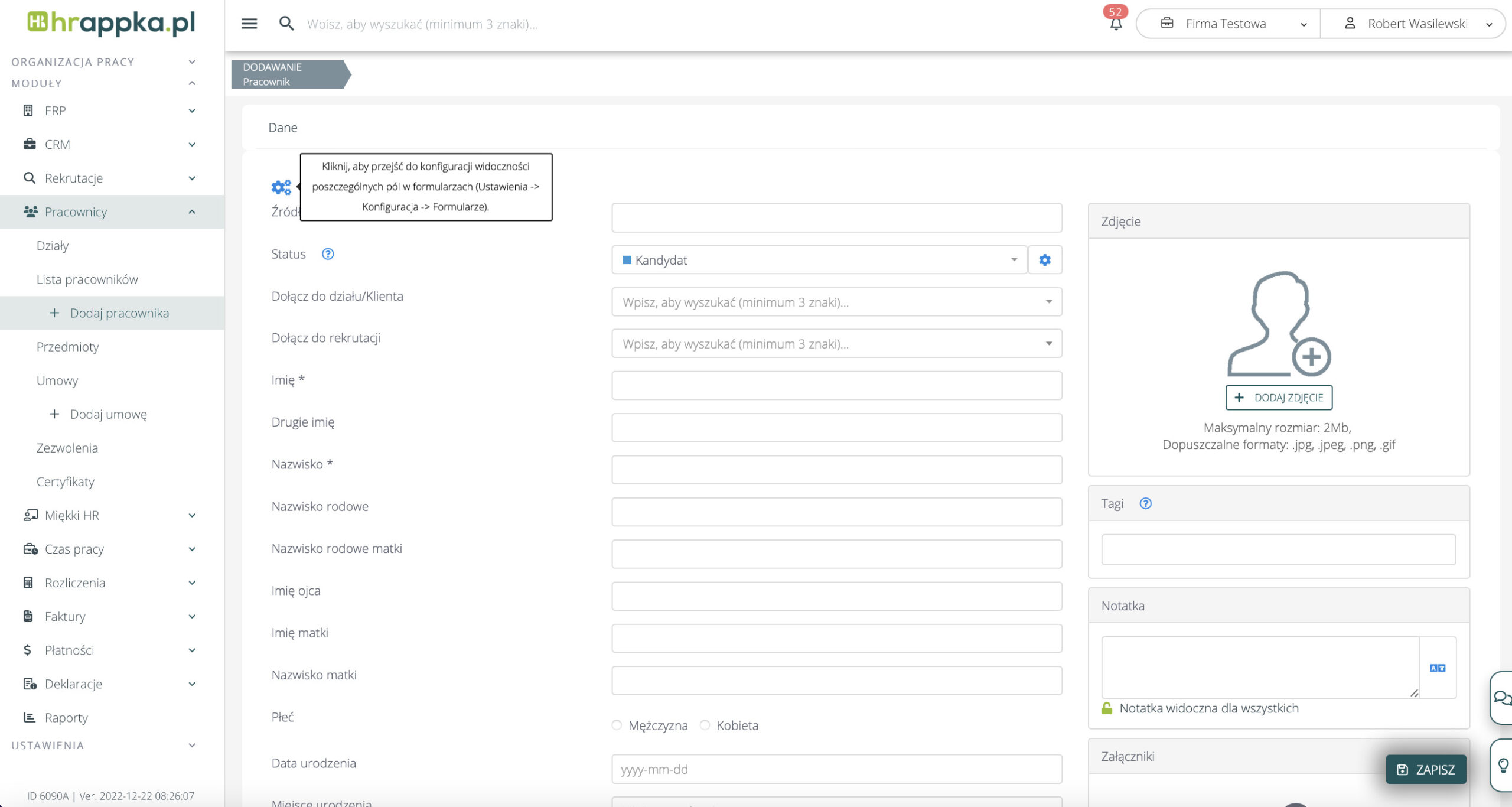The height and width of the screenshot is (807, 1512).
Task: Click the search magnifier icon
Action: pyautogui.click(x=286, y=24)
